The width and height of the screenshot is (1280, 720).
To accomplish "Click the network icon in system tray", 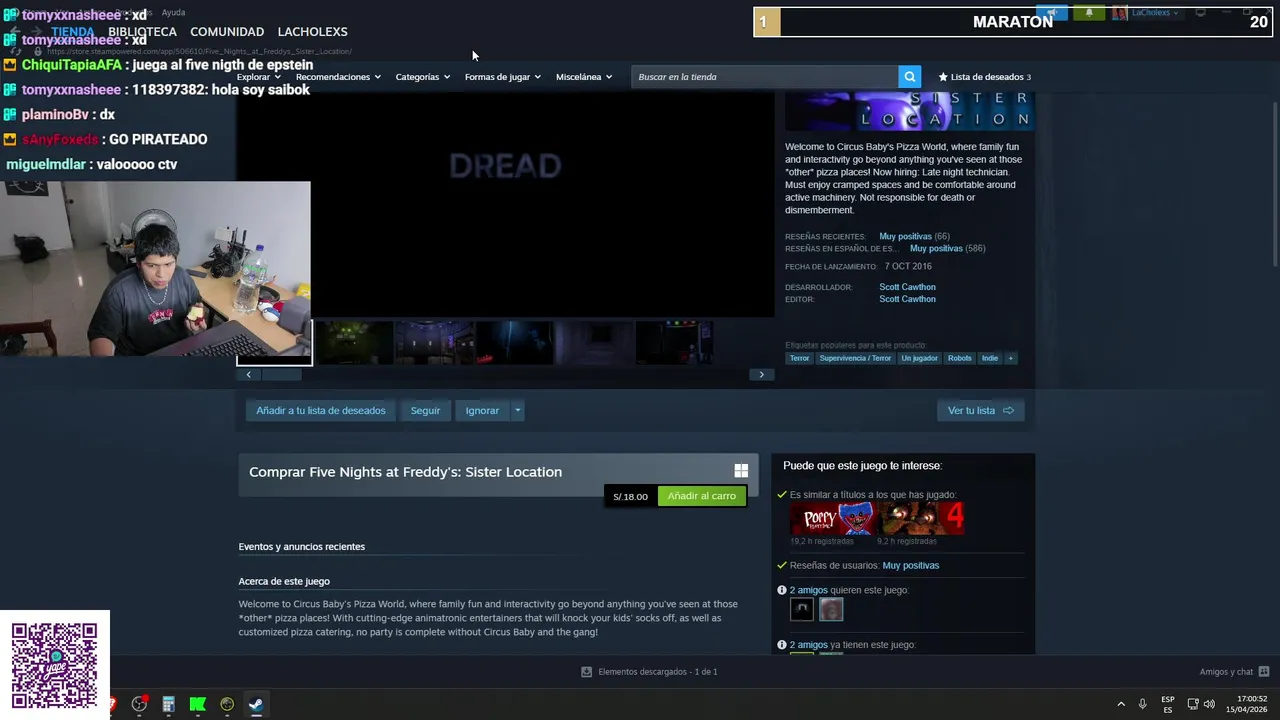I will pos(1193,704).
